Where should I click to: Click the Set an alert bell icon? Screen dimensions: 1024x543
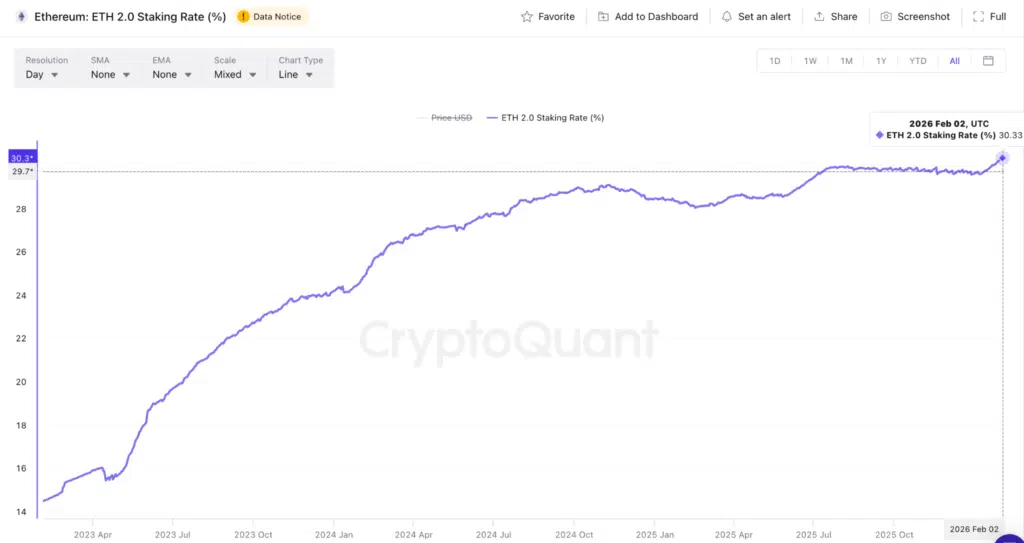726,17
